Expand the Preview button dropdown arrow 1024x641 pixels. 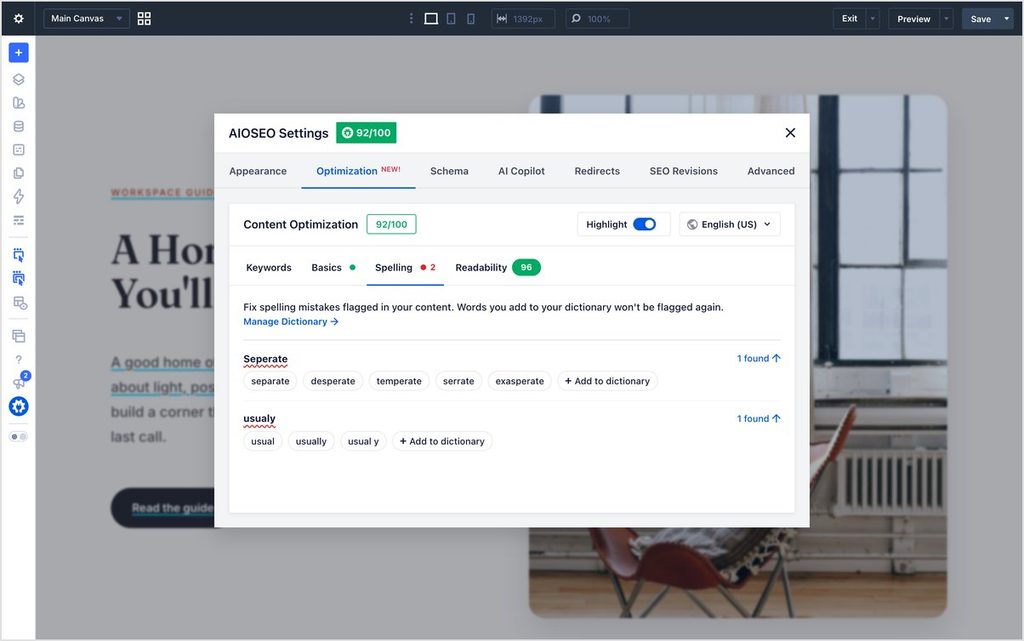click(946, 18)
